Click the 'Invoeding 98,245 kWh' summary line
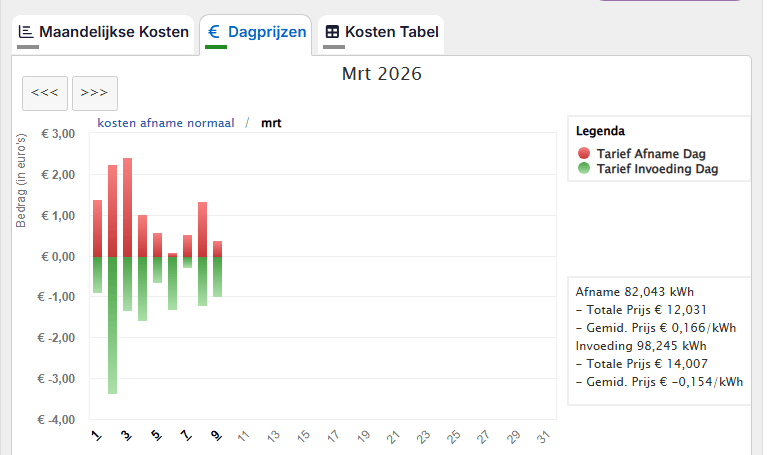The height and width of the screenshot is (455, 774). click(641, 346)
